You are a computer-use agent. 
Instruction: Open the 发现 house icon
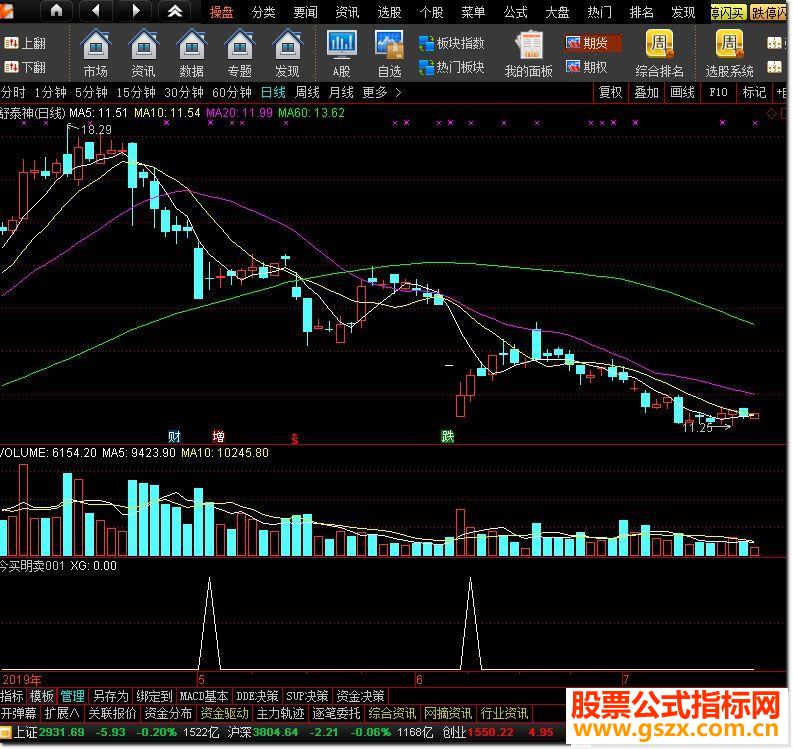pos(287,53)
